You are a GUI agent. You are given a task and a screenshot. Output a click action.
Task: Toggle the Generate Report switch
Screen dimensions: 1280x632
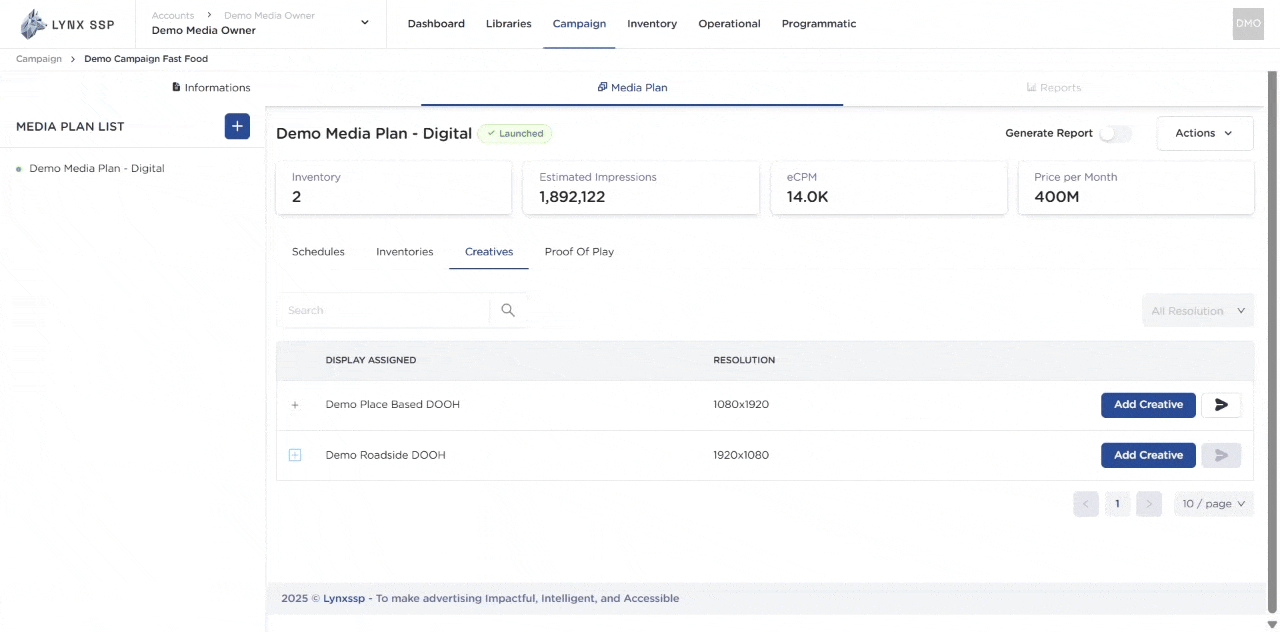click(1115, 133)
